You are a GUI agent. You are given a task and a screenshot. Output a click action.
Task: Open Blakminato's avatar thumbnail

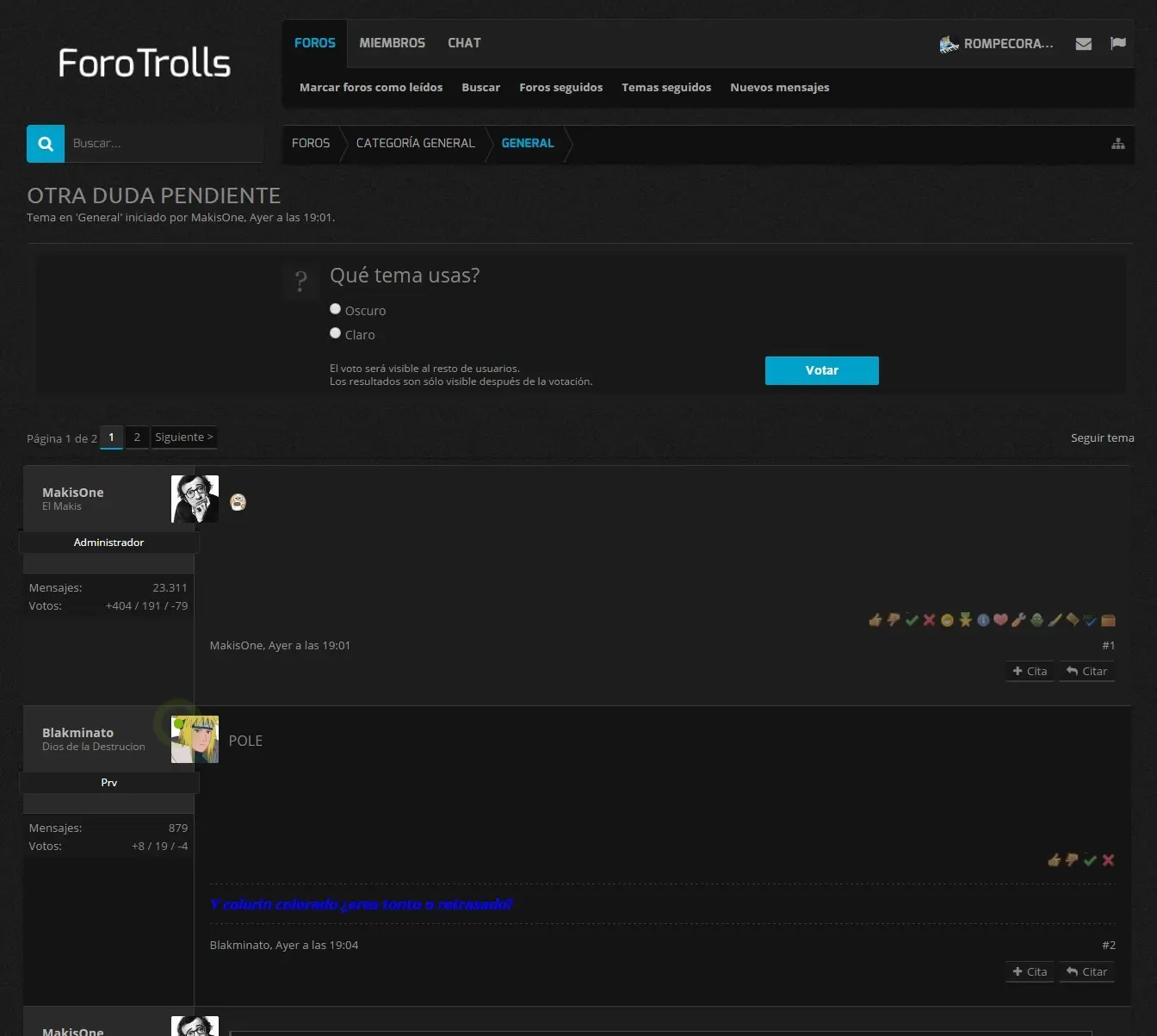pos(195,739)
